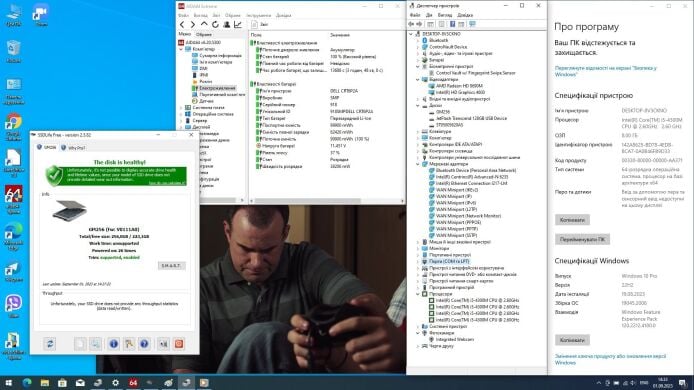
Task: Refresh the AIDA64 page
Action: [x=215, y=24]
